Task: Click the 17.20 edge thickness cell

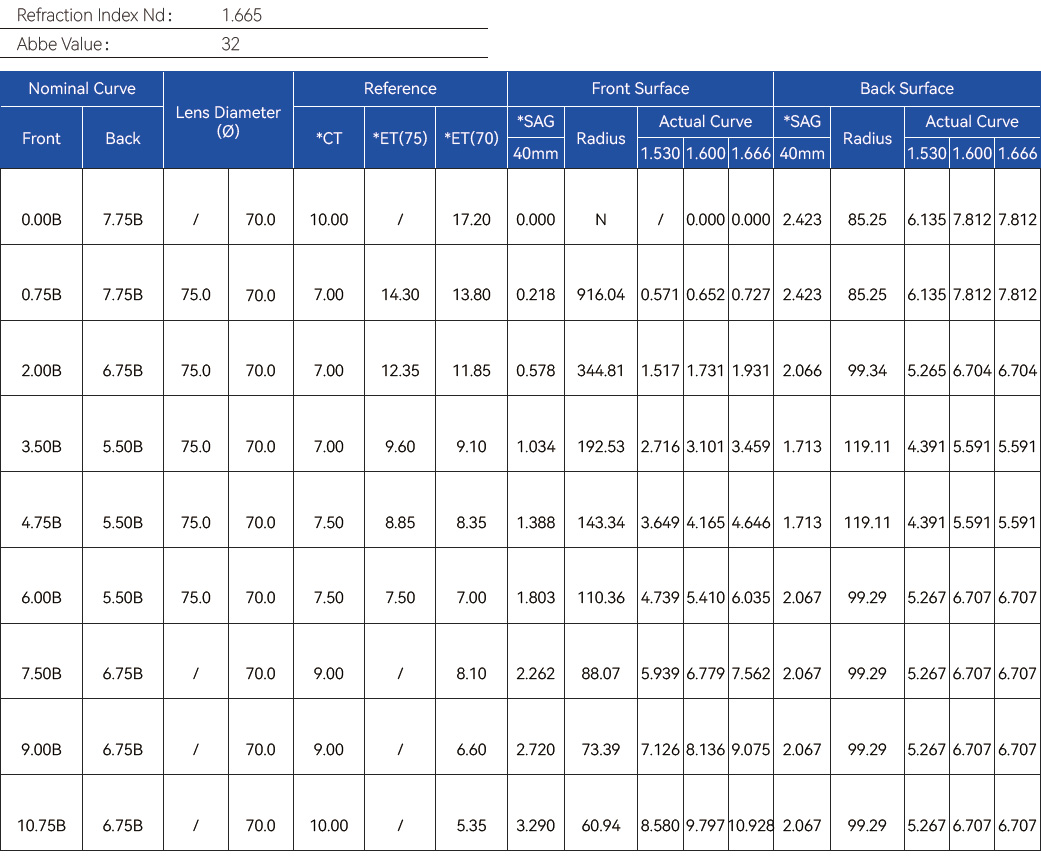Action: coord(471,219)
